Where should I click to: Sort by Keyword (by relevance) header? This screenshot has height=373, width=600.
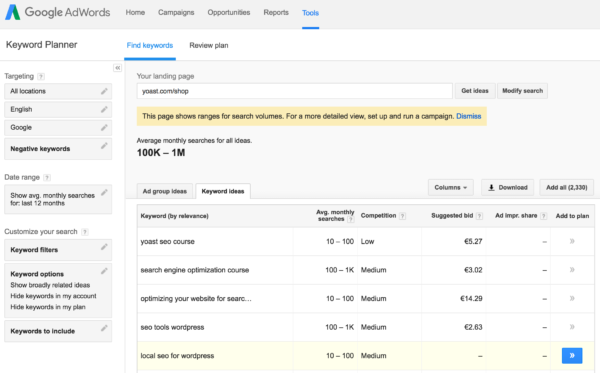click(174, 216)
